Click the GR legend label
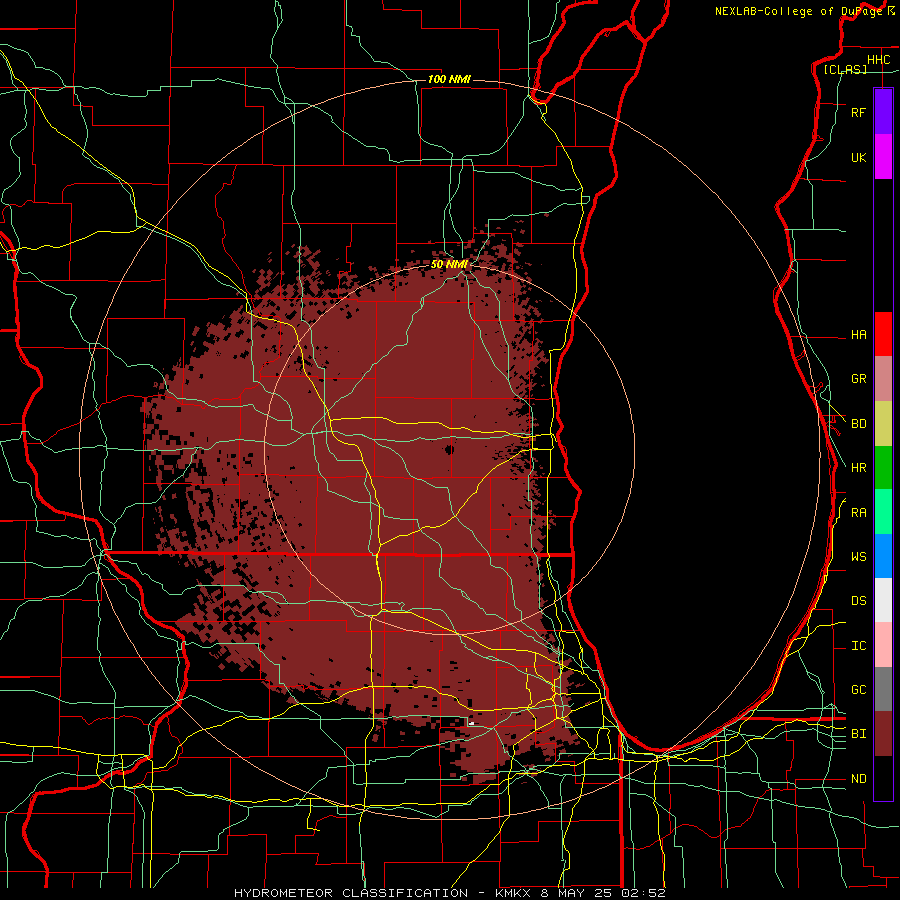The width and height of the screenshot is (900, 900). (858, 379)
